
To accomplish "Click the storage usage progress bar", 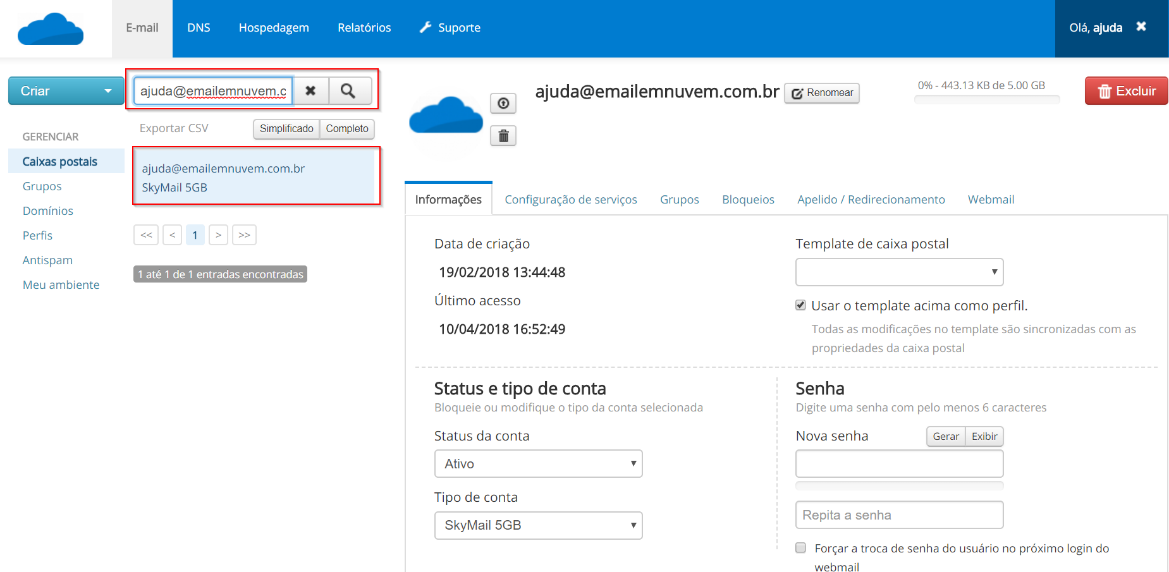I will tap(987, 99).
